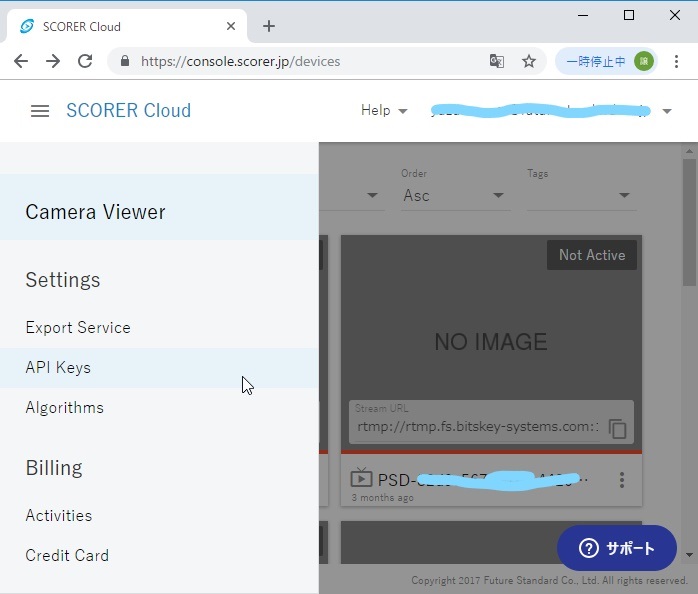Click the vertical page scrollbar thumb
Viewport: 698px width, 594px height.
point(689,223)
